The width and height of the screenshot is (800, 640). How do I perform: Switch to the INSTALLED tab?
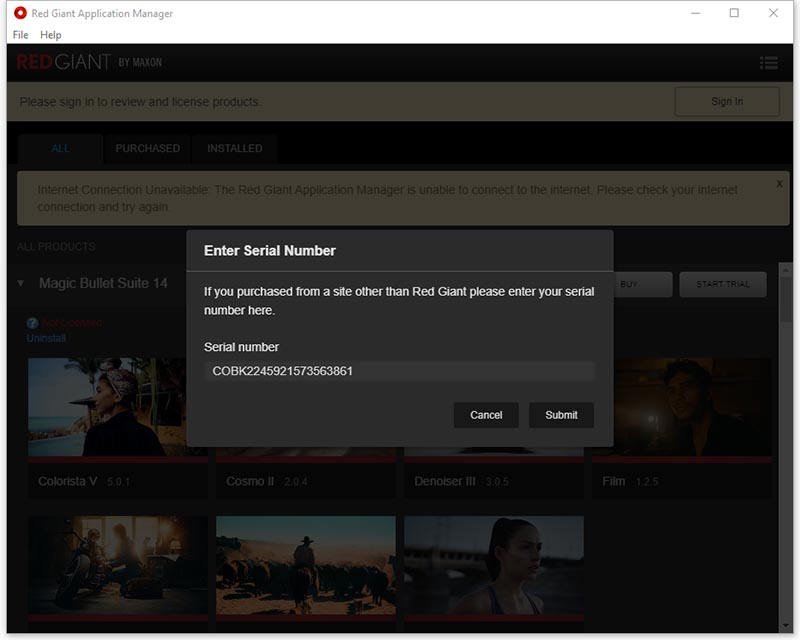tap(235, 149)
